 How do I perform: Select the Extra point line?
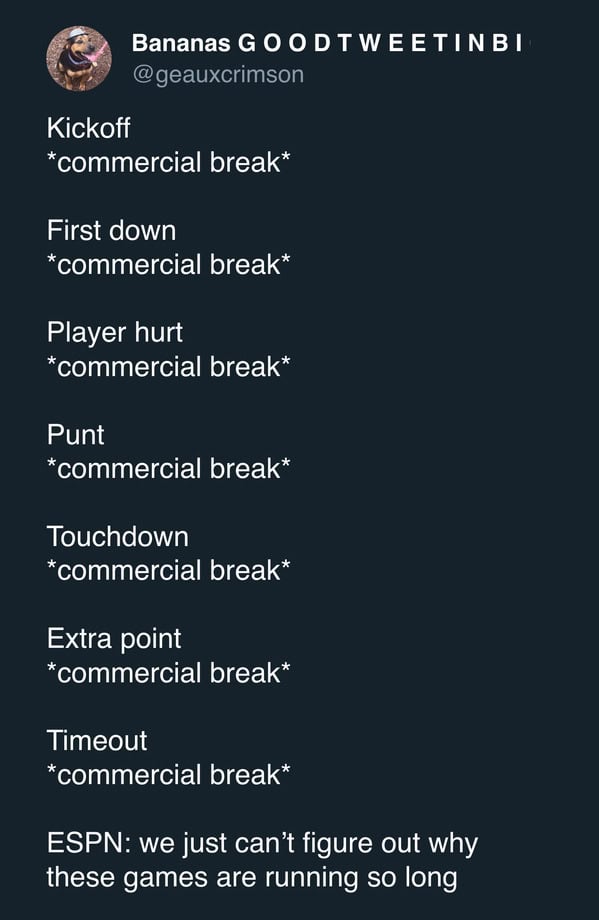[x=114, y=639]
